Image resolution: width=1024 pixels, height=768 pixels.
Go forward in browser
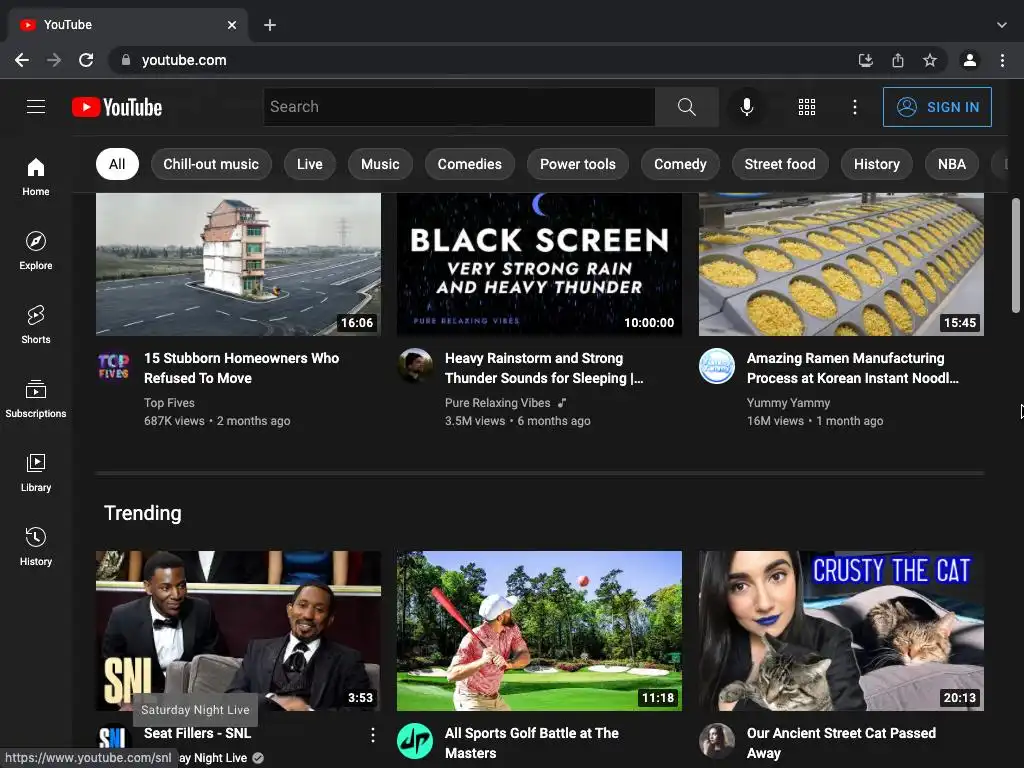[54, 60]
